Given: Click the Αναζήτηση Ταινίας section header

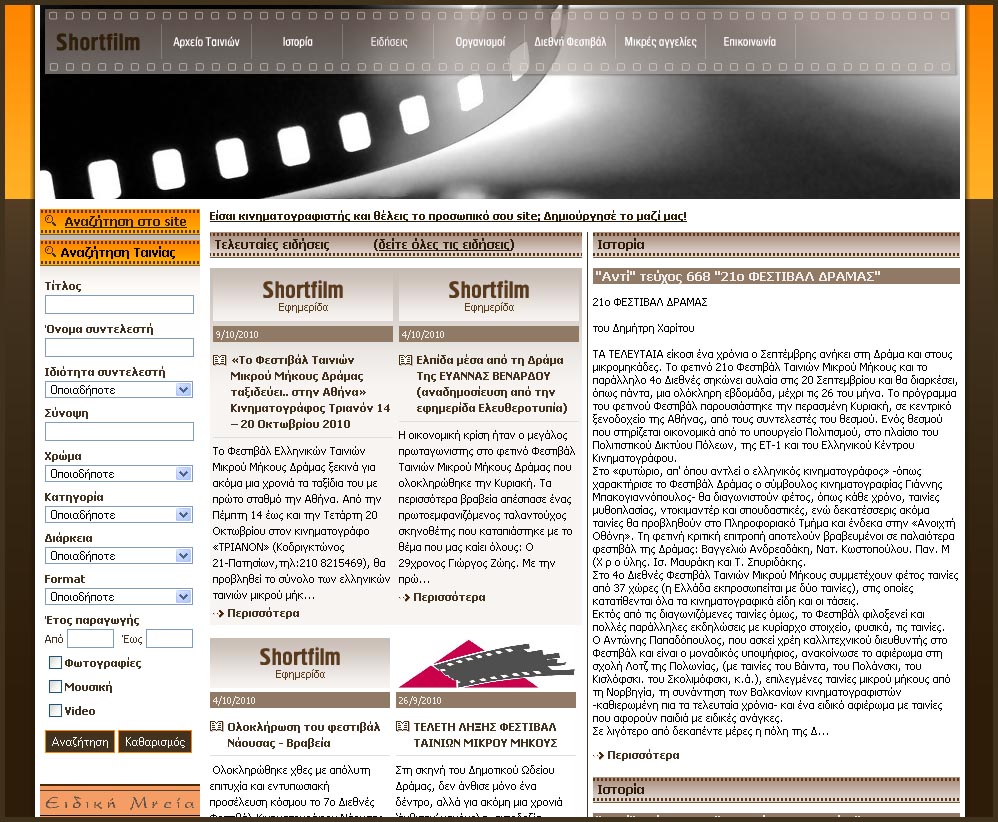Looking at the screenshot, I should [120, 253].
